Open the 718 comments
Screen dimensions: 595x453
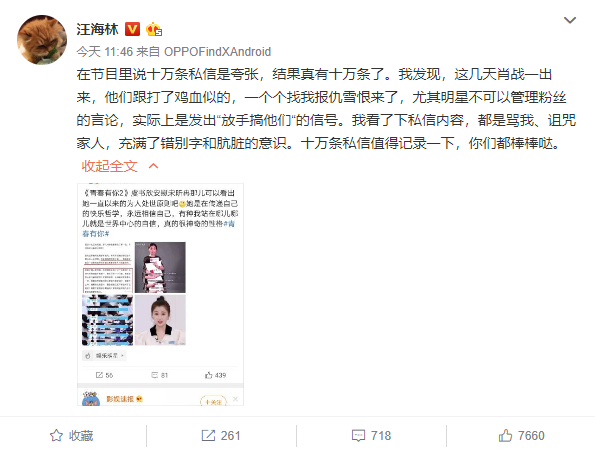pos(381,436)
